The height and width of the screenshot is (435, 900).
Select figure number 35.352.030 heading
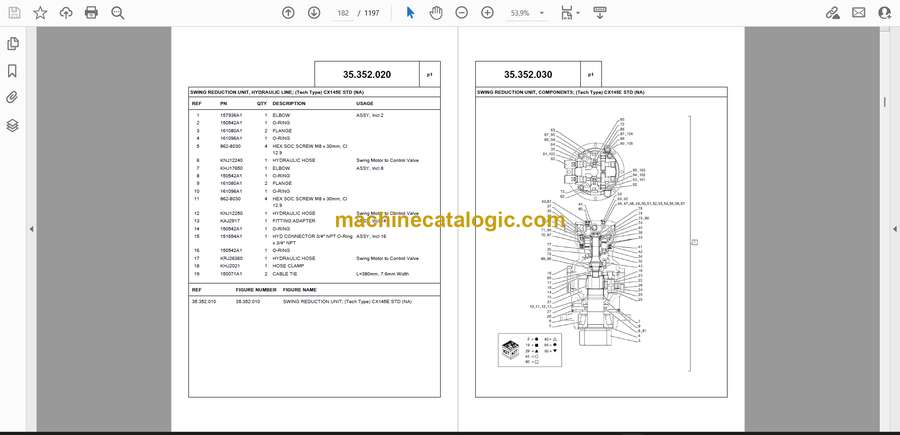coord(528,75)
